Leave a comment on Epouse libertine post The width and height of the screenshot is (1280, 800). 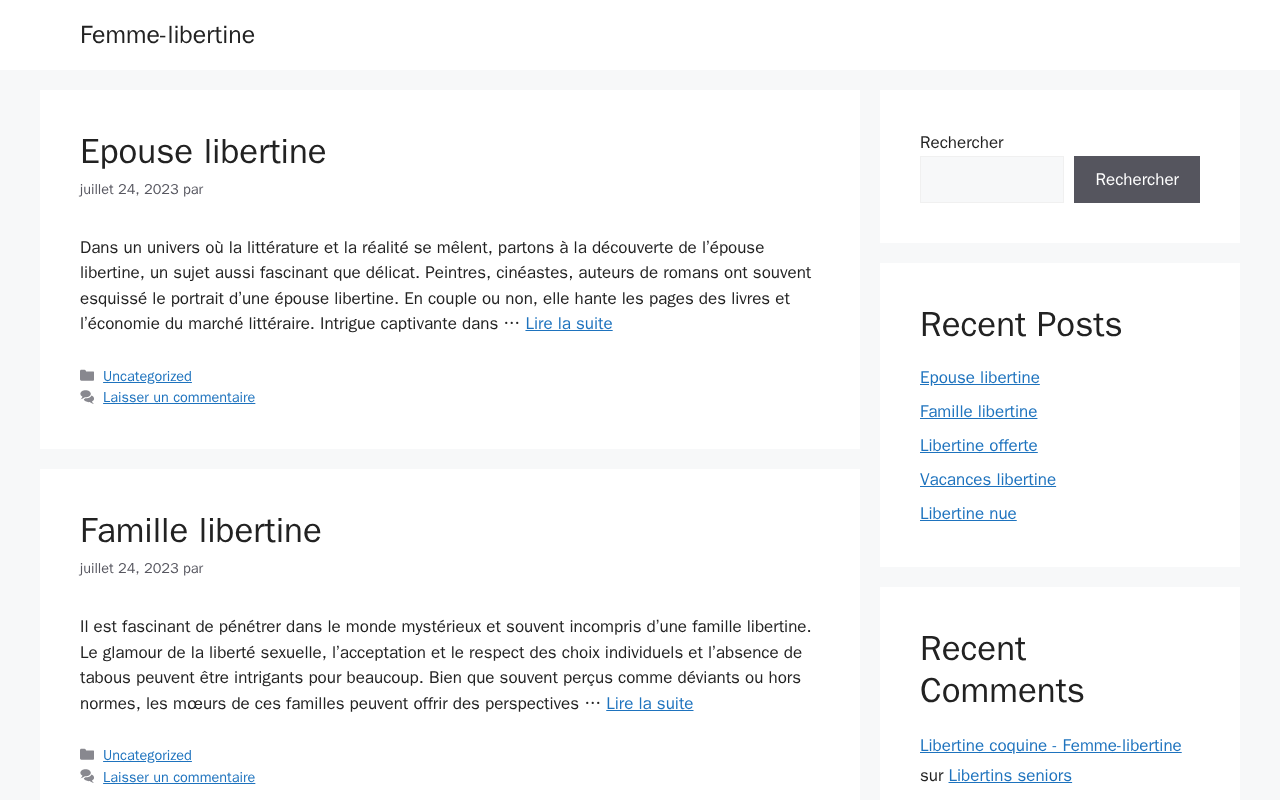[x=179, y=397]
